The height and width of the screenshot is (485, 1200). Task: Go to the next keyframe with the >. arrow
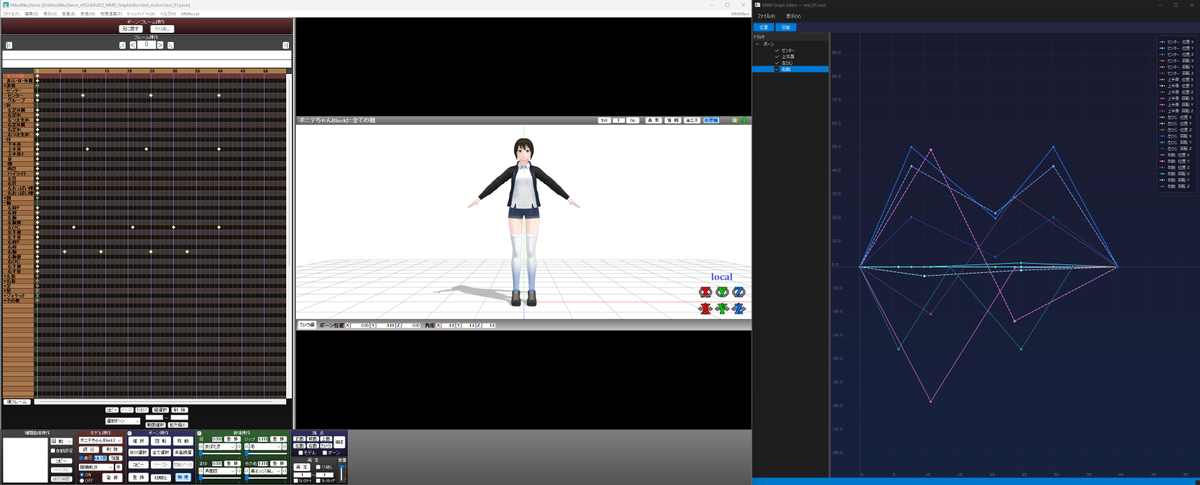[171, 45]
